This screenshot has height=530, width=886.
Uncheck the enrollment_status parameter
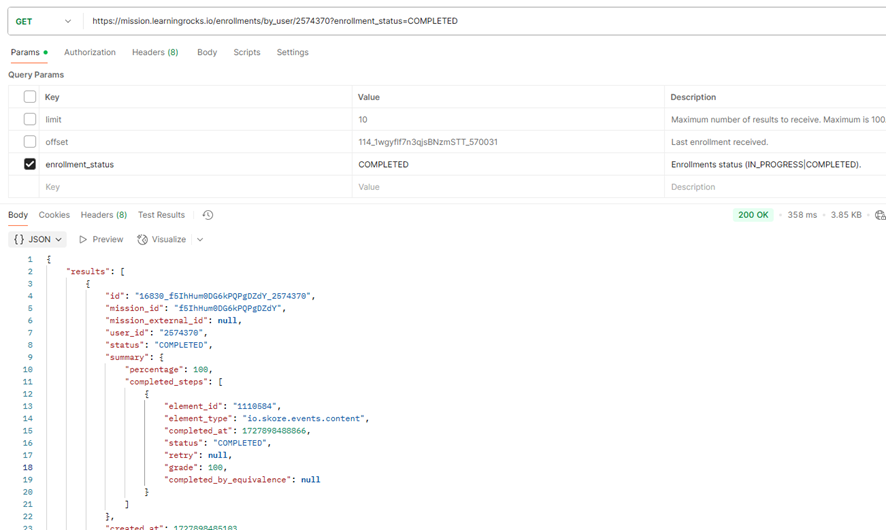(30, 164)
